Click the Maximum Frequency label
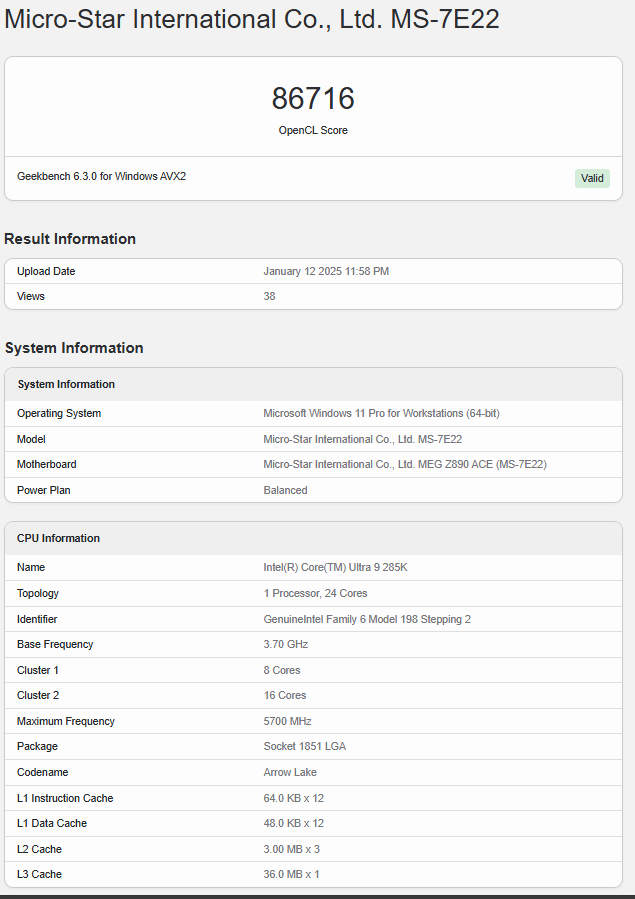Image resolution: width=635 pixels, height=899 pixels. click(x=65, y=721)
